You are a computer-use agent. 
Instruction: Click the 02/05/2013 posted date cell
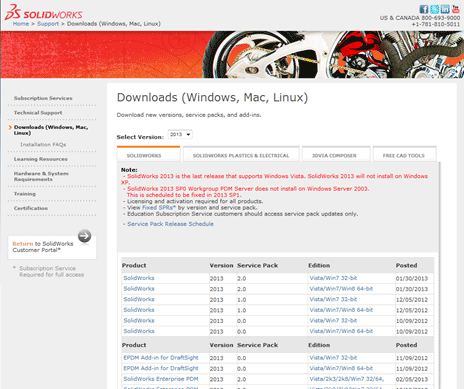pos(412,379)
